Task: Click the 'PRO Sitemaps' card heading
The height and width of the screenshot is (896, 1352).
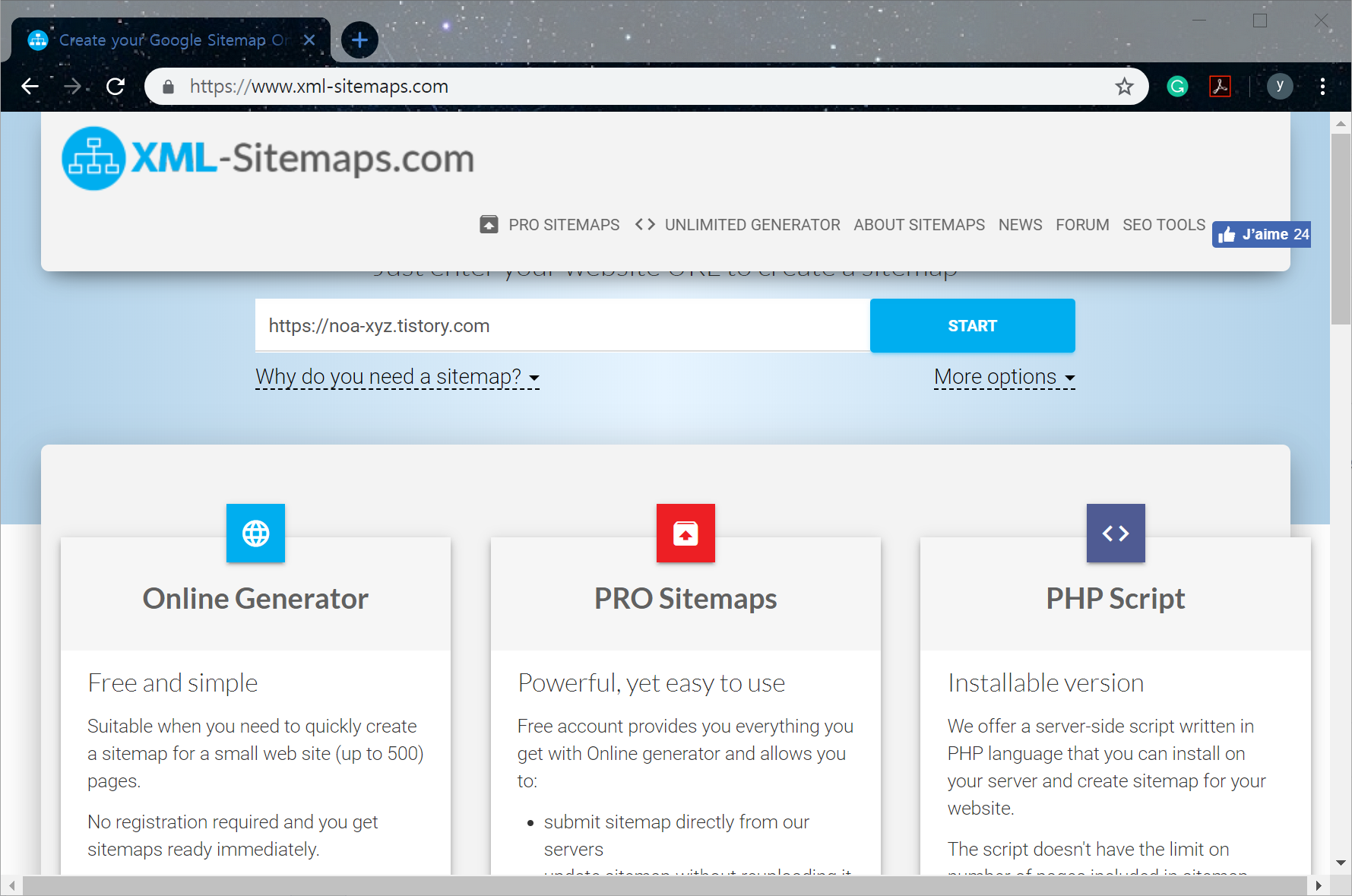Action: [685, 599]
